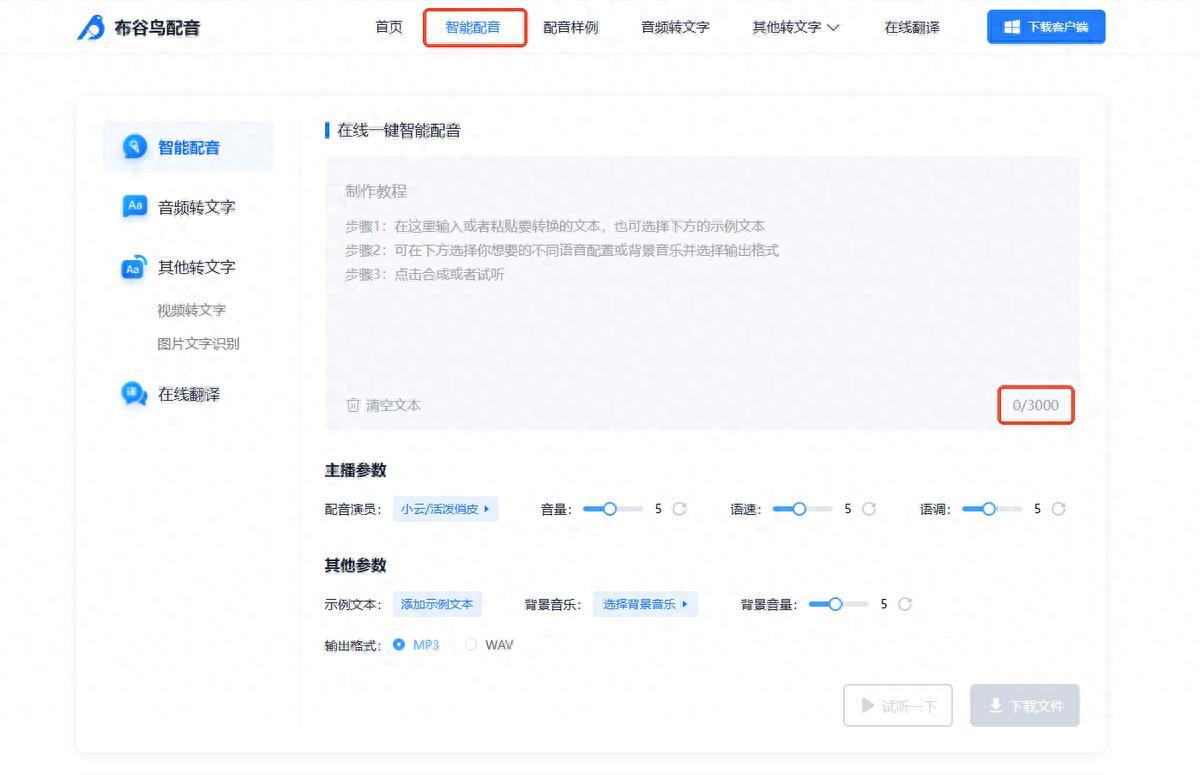Click the 在线翻译 chat bubble icon
The image size is (1200, 775).
(x=134, y=394)
